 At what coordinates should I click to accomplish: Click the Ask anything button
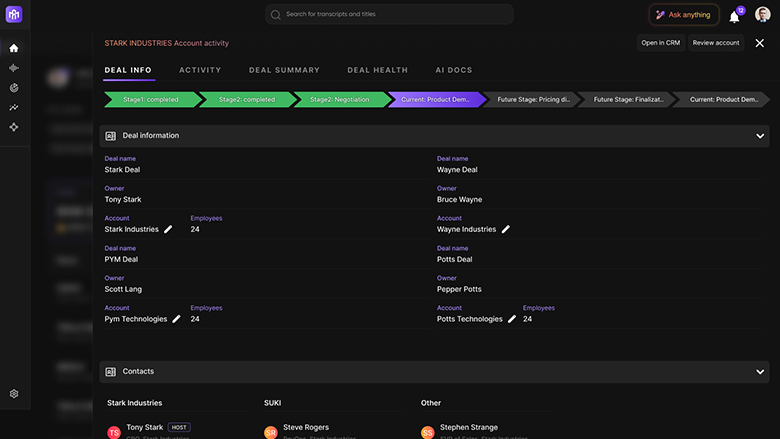tap(683, 15)
